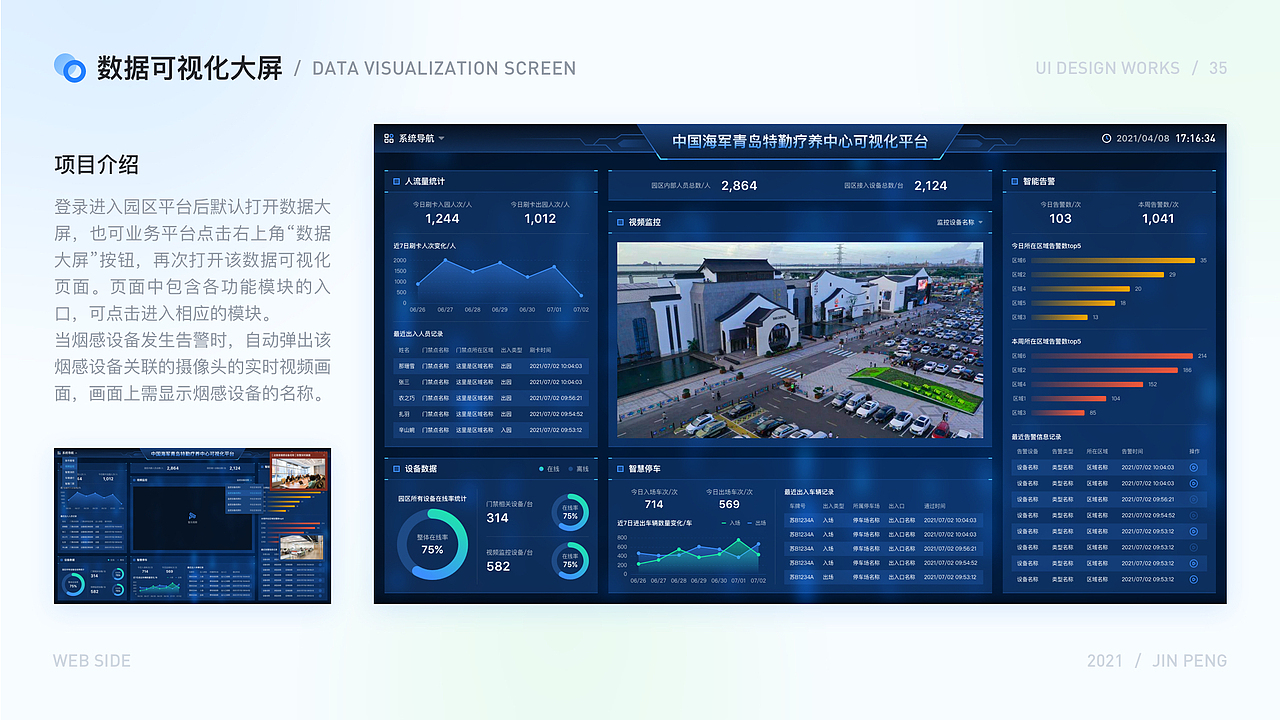The height and width of the screenshot is (720, 1280).
Task: Open the small dashboard preview thumbnail
Action: point(192,525)
